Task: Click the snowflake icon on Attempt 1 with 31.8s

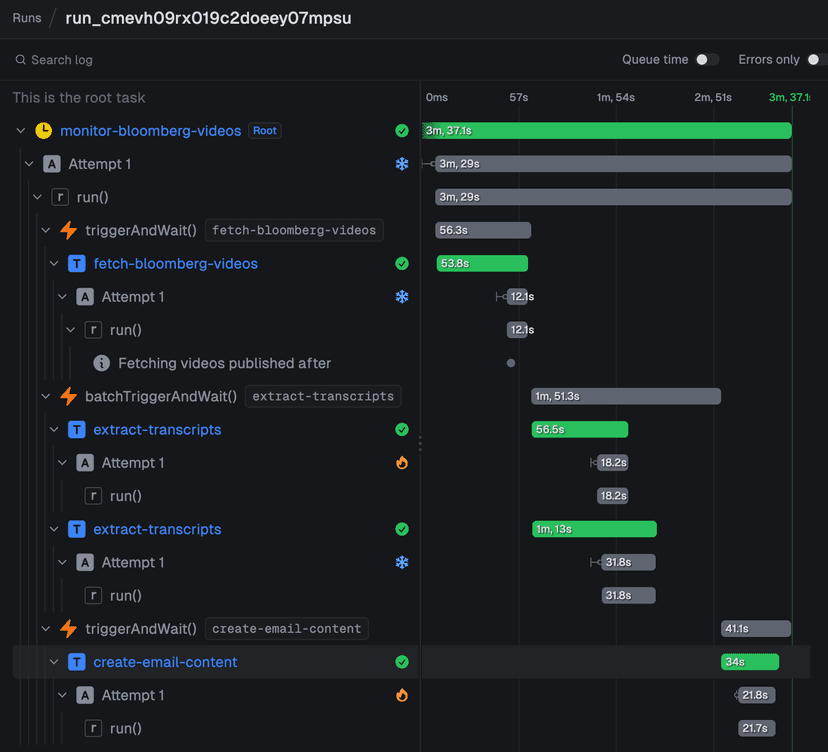Action: (x=402, y=562)
